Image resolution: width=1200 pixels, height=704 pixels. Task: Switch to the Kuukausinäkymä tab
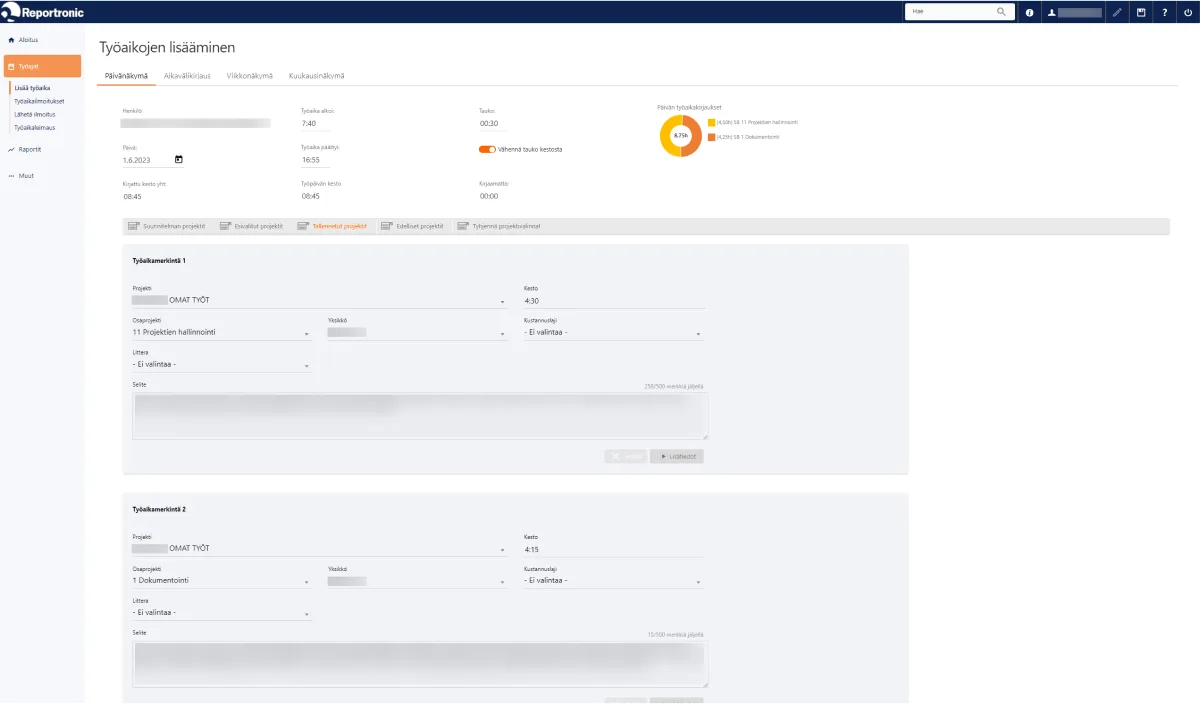click(x=316, y=76)
